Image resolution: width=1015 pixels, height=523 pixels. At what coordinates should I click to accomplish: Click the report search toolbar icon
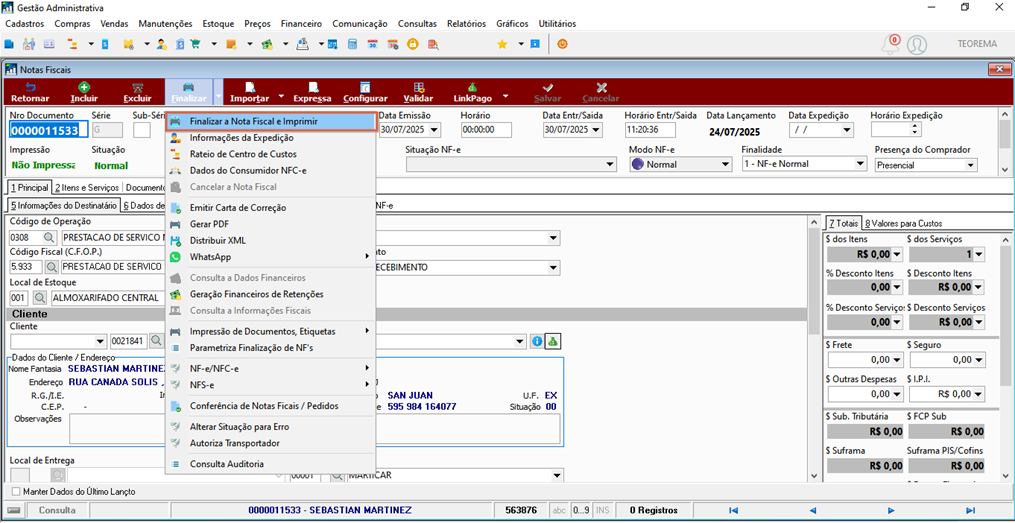(433, 44)
